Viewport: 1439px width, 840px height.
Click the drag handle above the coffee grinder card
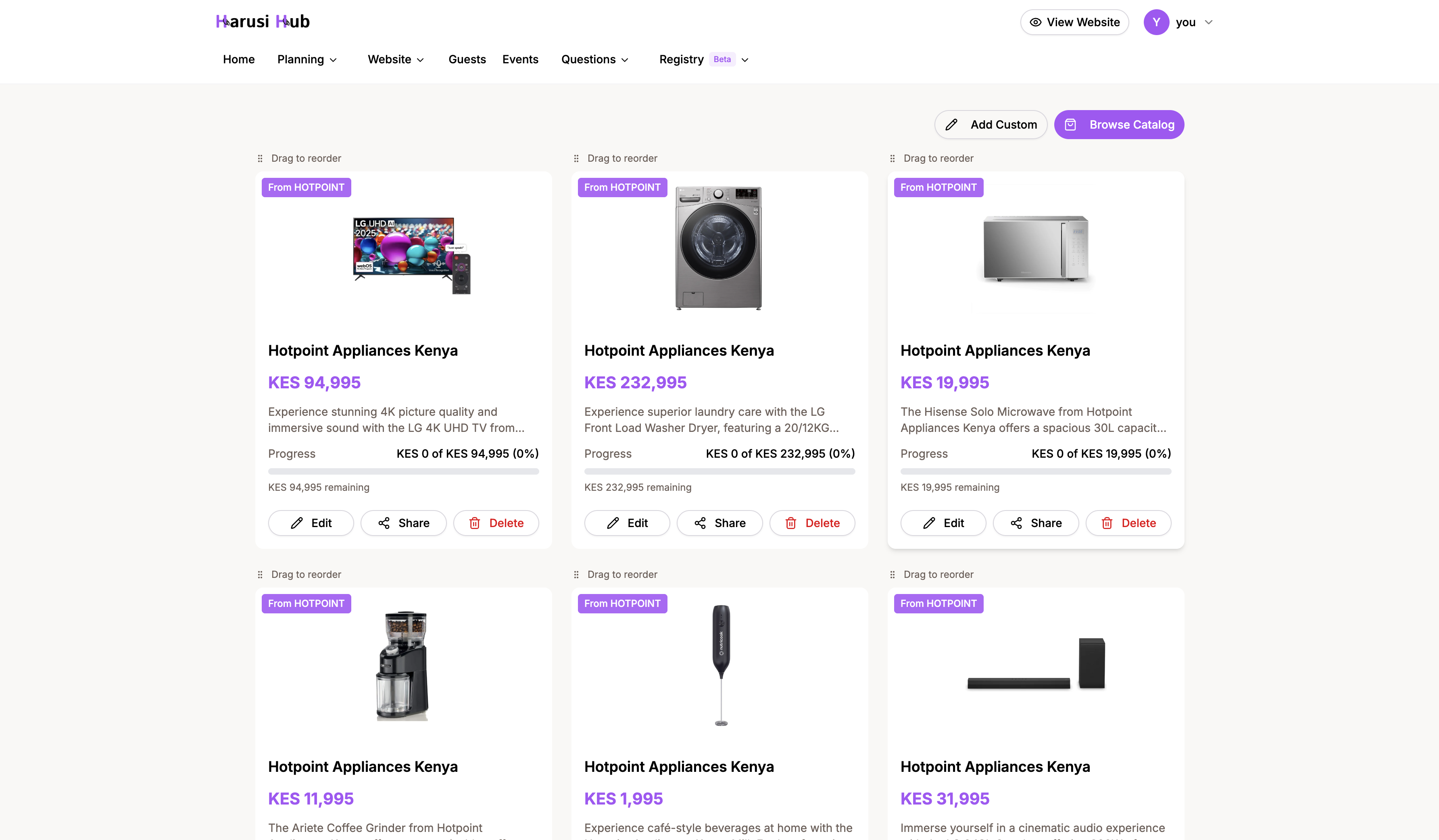(x=261, y=575)
